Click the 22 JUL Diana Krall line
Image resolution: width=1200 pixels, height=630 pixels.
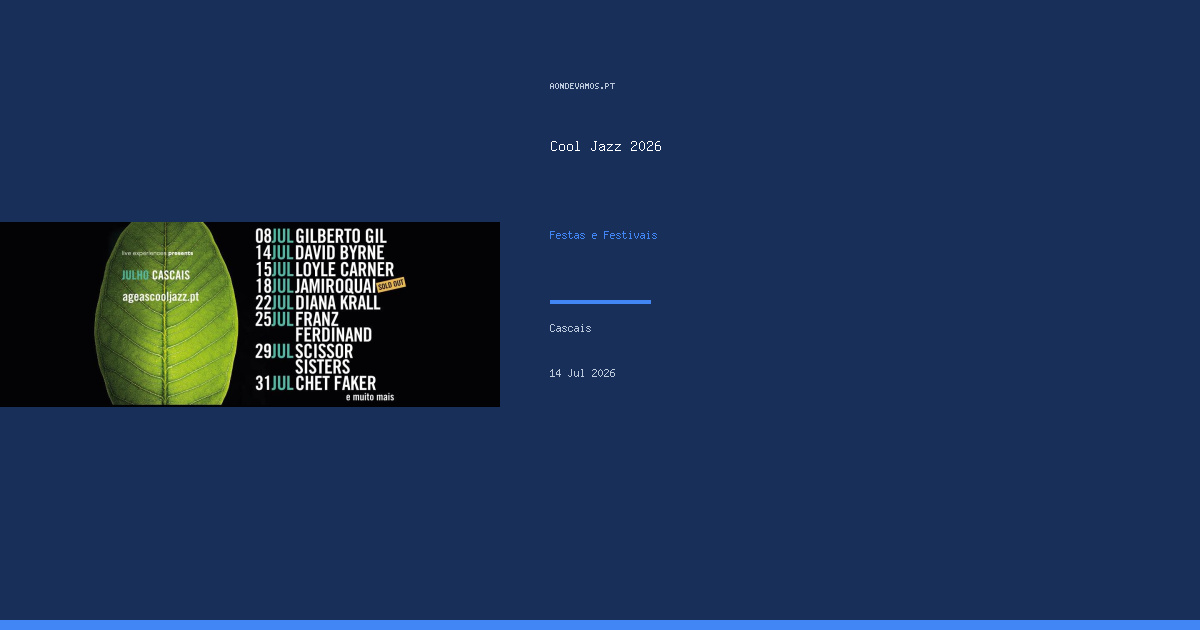[318, 302]
